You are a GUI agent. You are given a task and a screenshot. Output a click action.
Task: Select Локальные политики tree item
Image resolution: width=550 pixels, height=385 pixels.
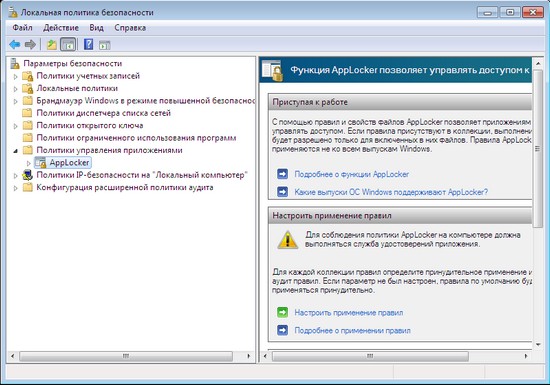point(77,88)
